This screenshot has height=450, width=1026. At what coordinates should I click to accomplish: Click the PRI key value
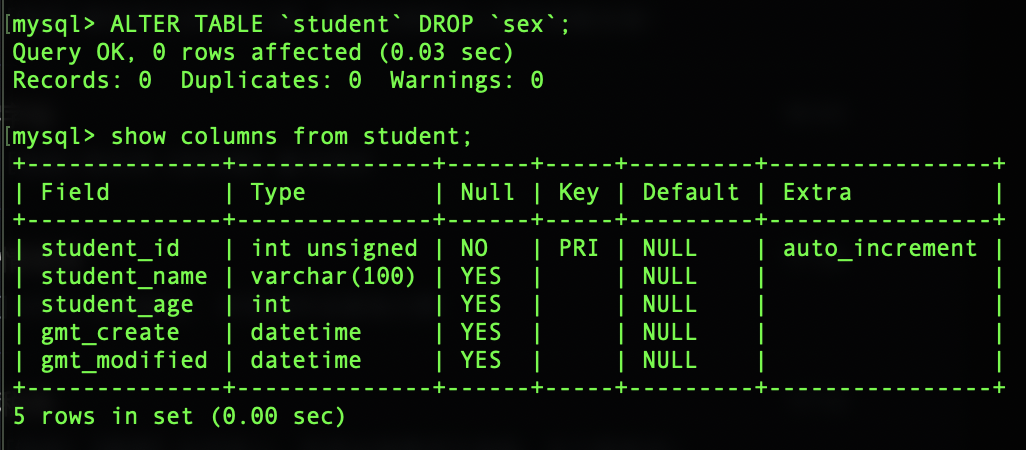click(578, 248)
